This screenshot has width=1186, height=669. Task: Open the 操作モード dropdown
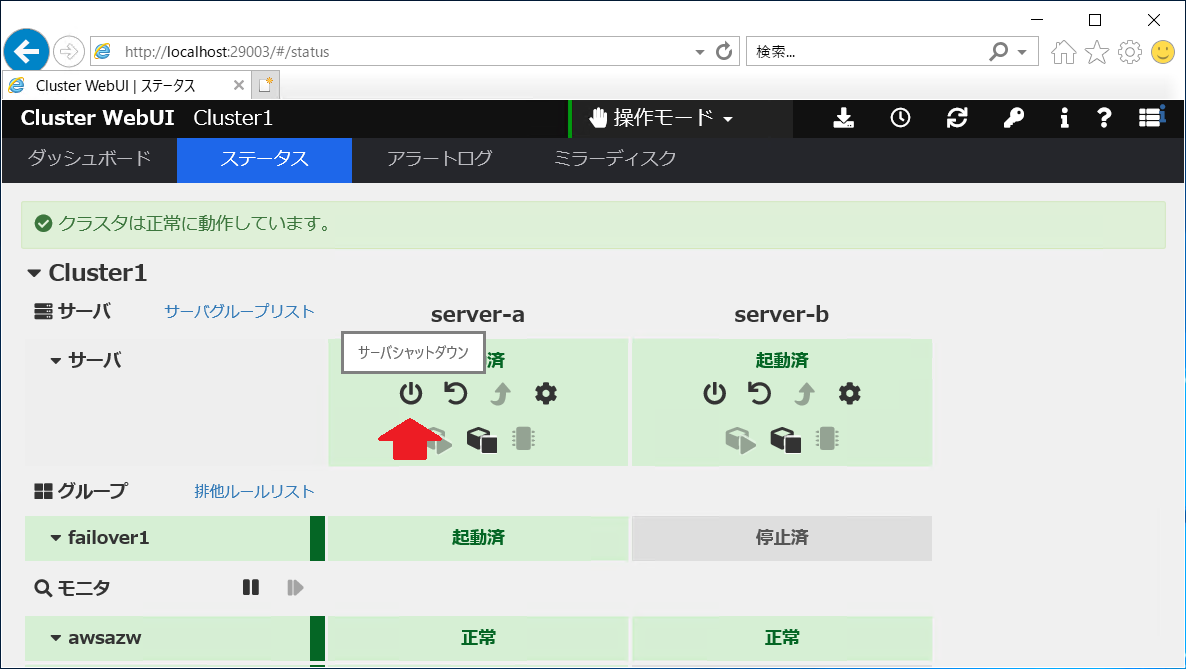click(x=663, y=118)
